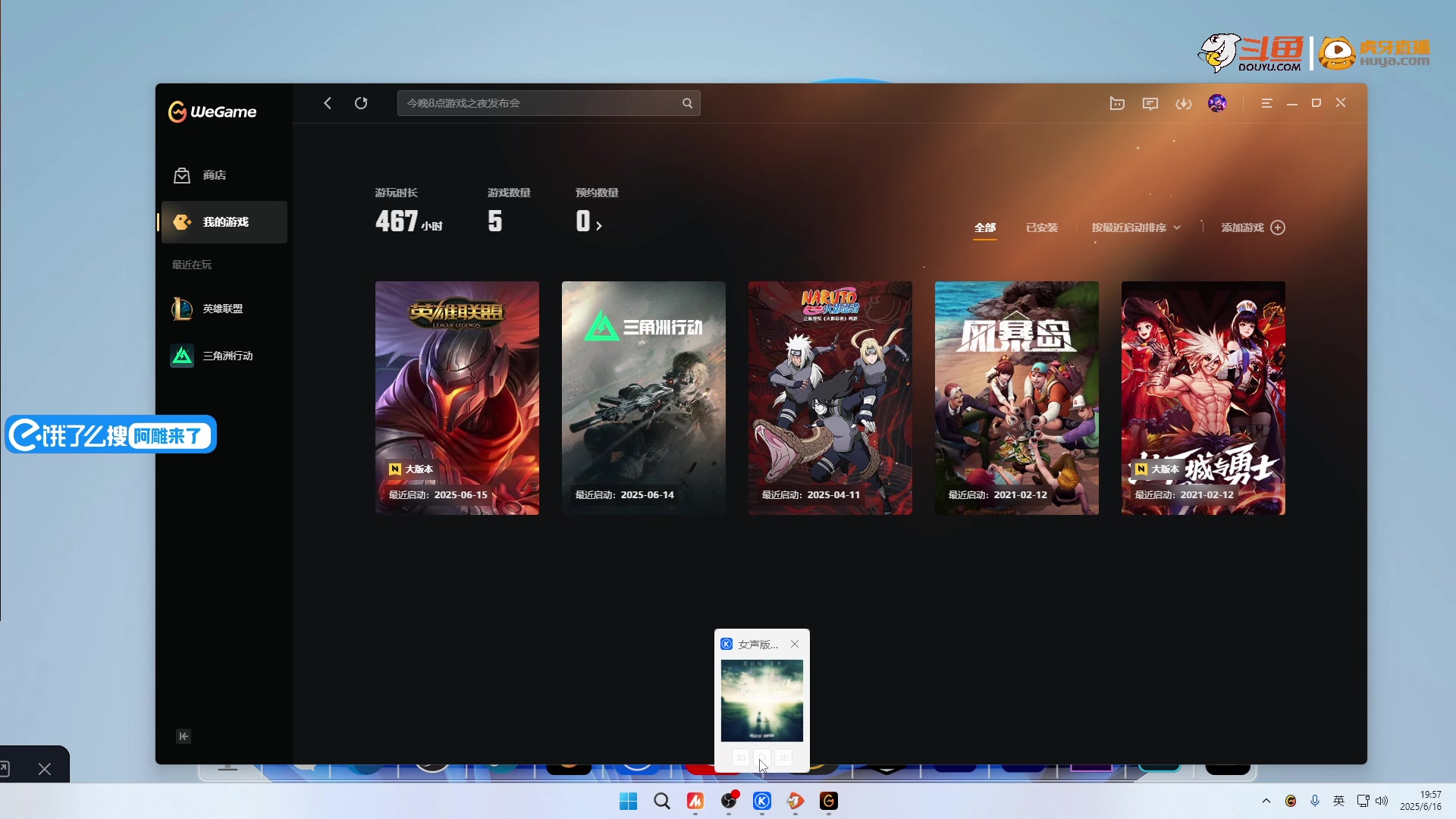1456x819 pixels.
Task: Click WeGame tray icon
Action: [1291, 801]
